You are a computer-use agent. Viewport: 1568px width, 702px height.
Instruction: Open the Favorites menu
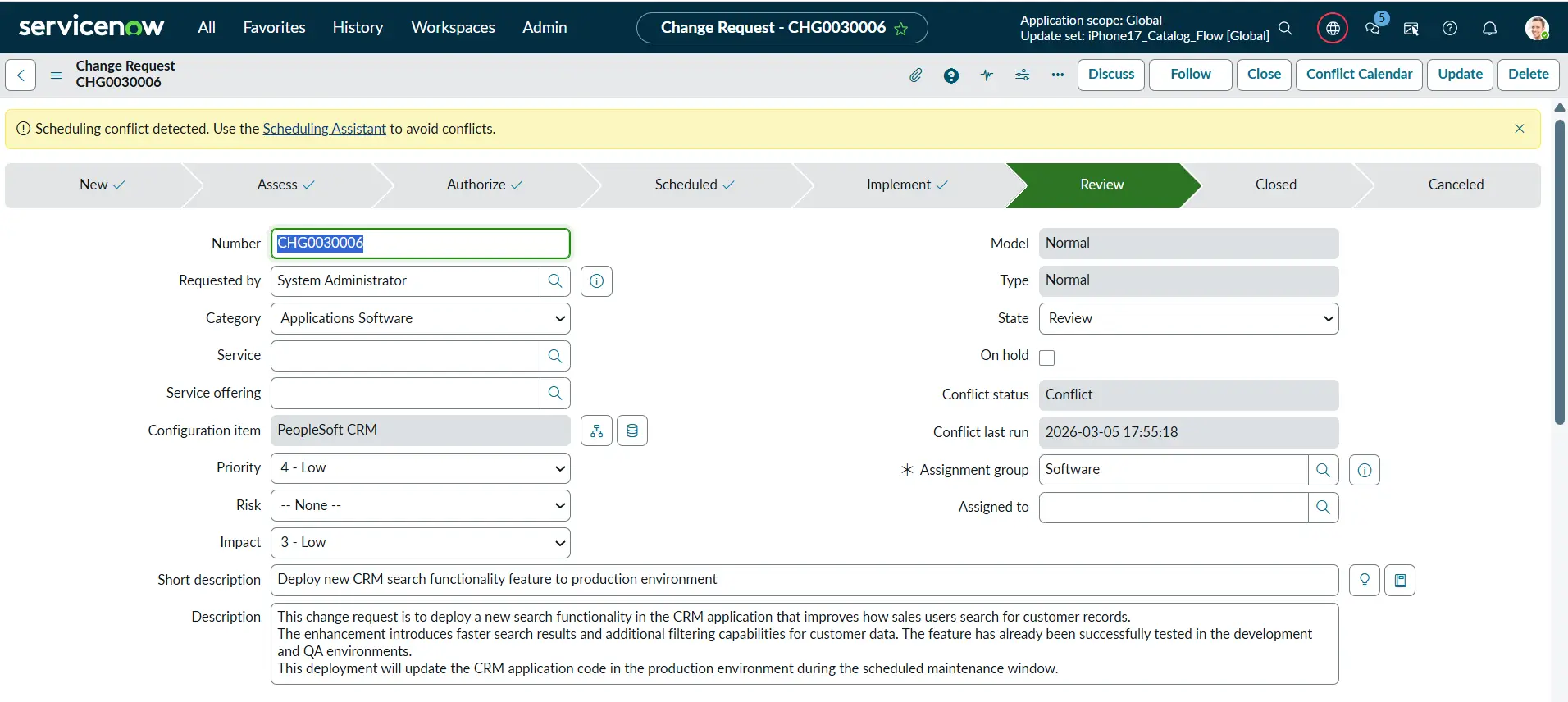[x=274, y=27]
